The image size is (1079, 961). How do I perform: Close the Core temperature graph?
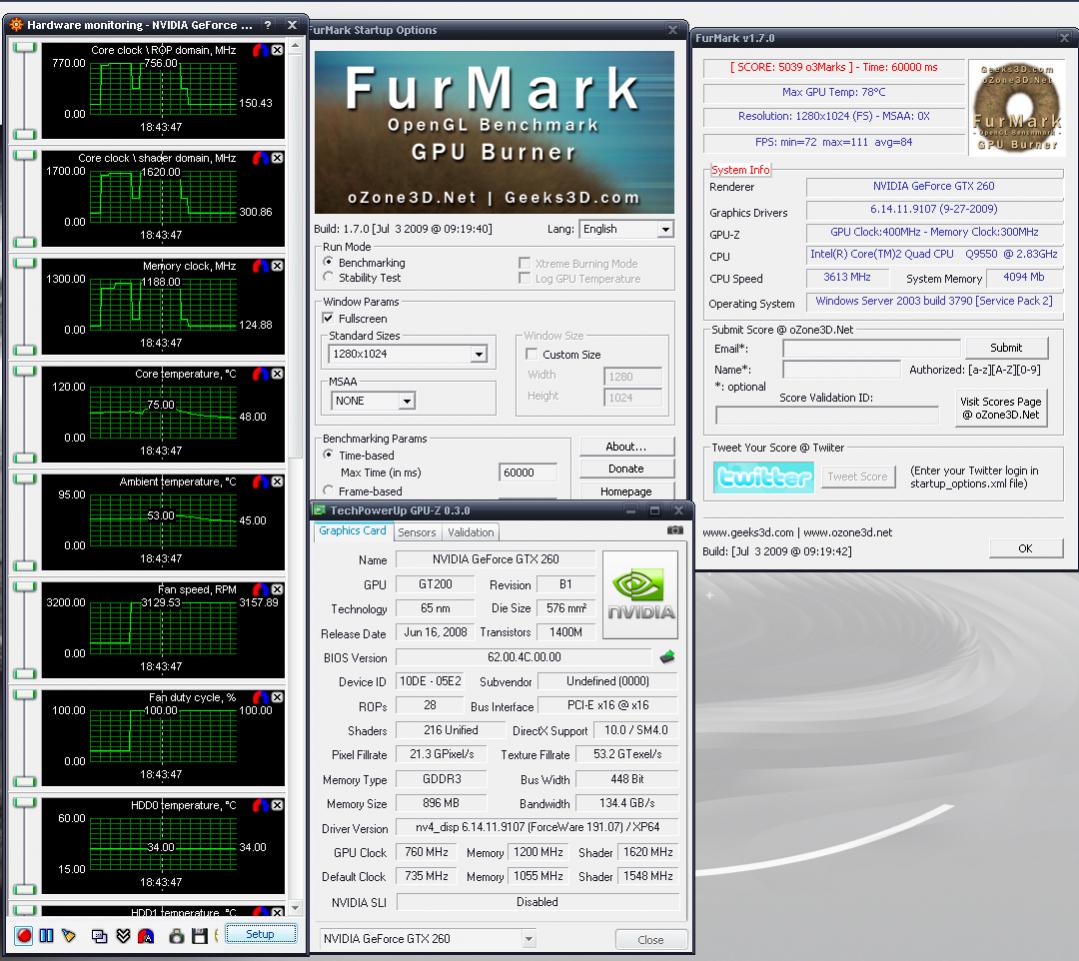pyautogui.click(x=277, y=374)
